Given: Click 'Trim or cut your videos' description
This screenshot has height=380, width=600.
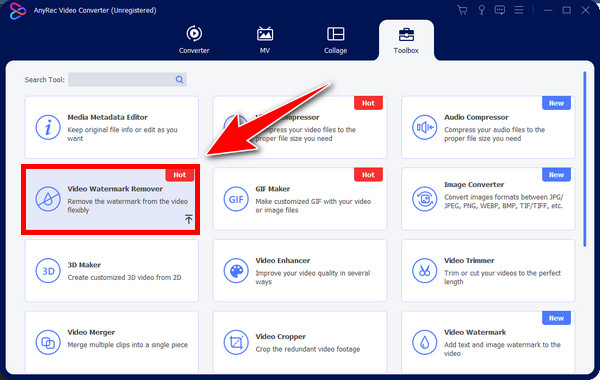Looking at the screenshot, I should click(502, 277).
